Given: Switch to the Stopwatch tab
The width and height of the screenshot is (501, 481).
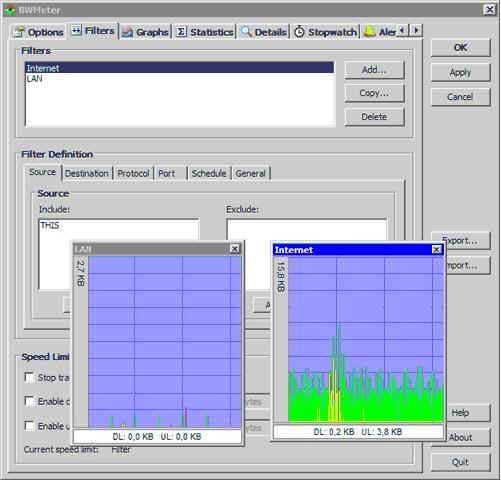Looking at the screenshot, I should 326,32.
